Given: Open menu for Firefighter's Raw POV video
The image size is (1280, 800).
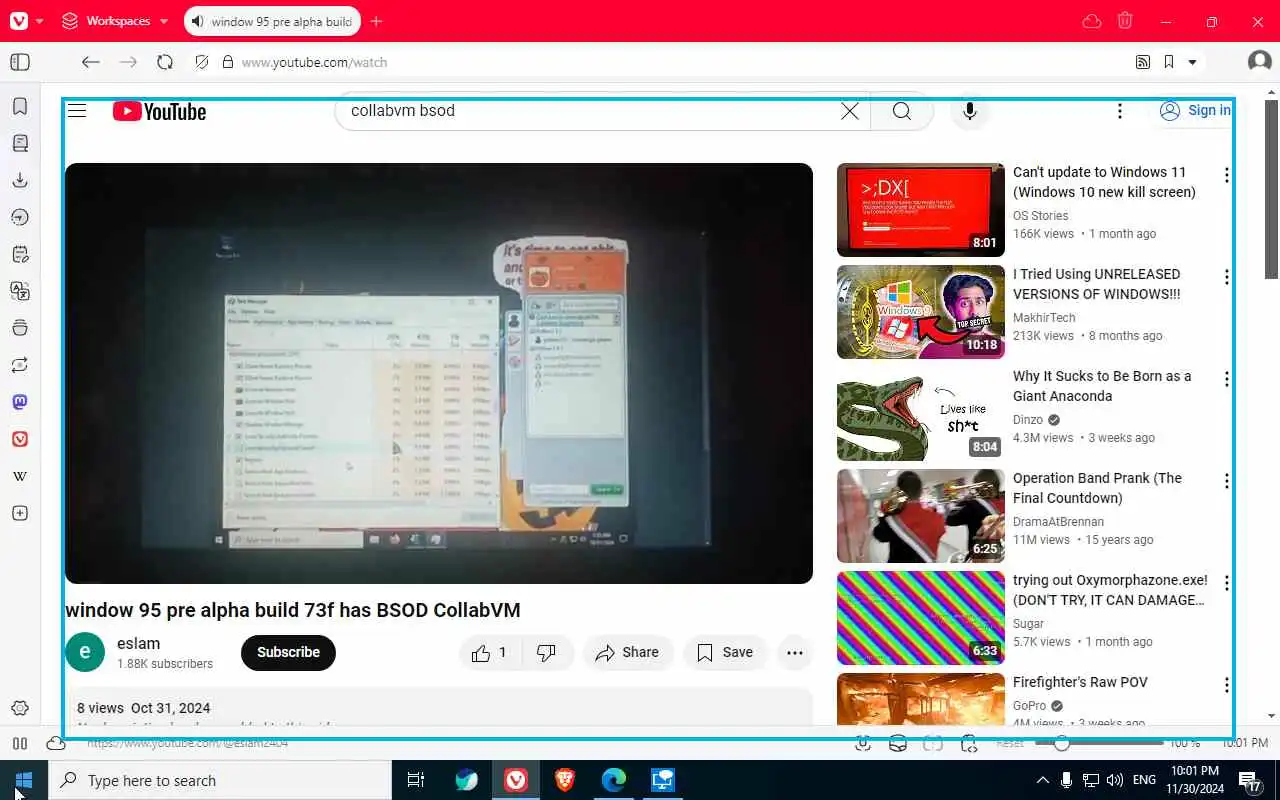Looking at the screenshot, I should [1226, 685].
